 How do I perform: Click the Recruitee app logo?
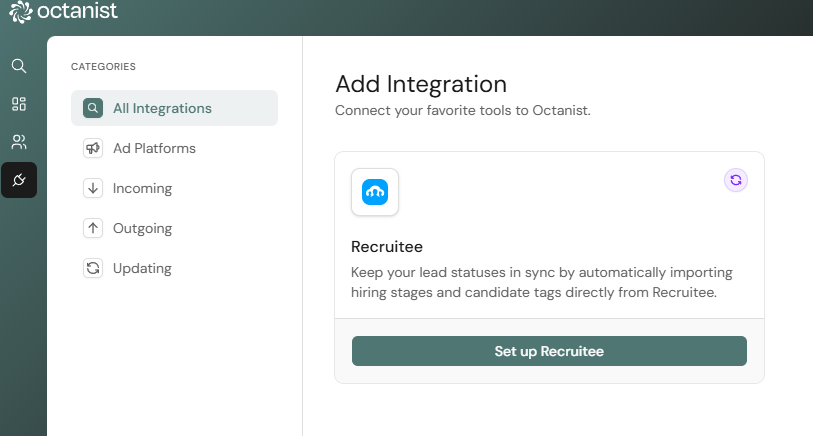coord(375,192)
